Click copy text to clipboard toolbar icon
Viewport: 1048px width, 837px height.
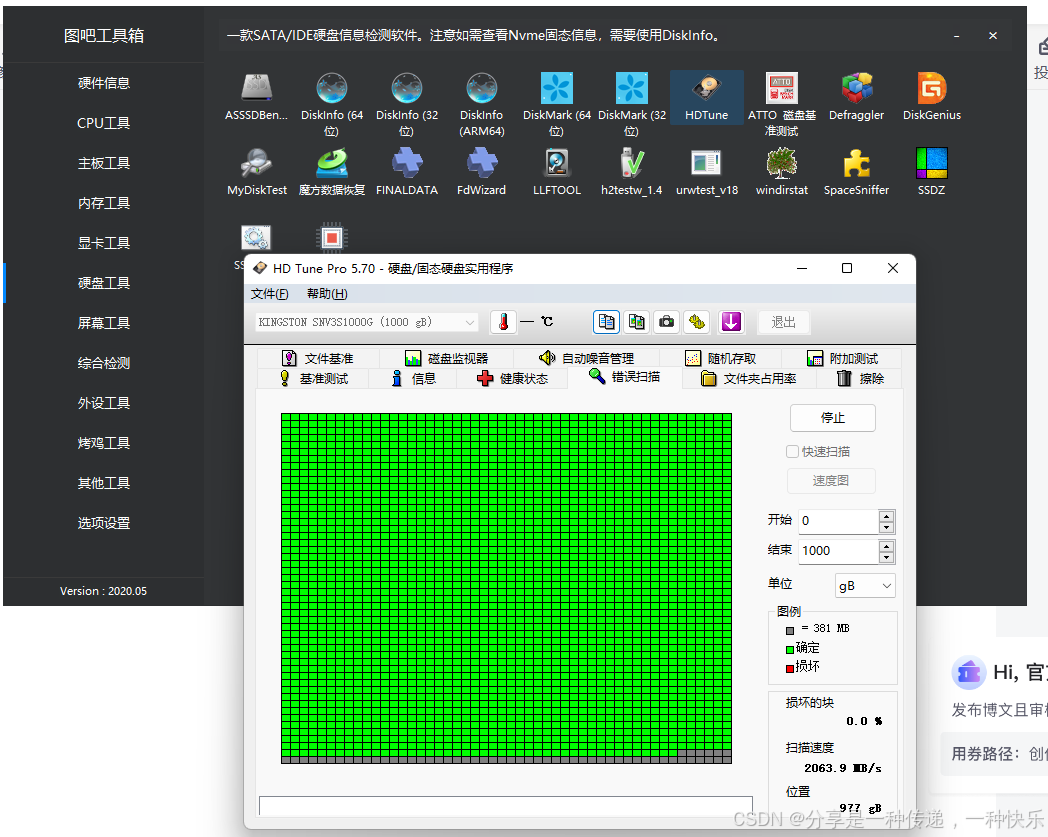(606, 322)
